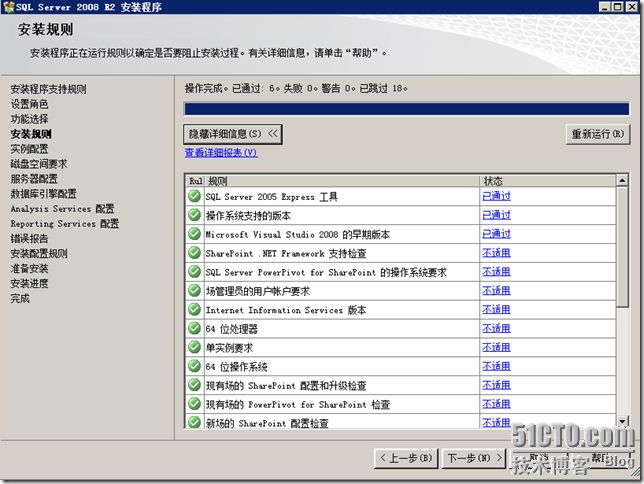Click check icon for 单实例要求
644x484 pixels.
pos(194,347)
